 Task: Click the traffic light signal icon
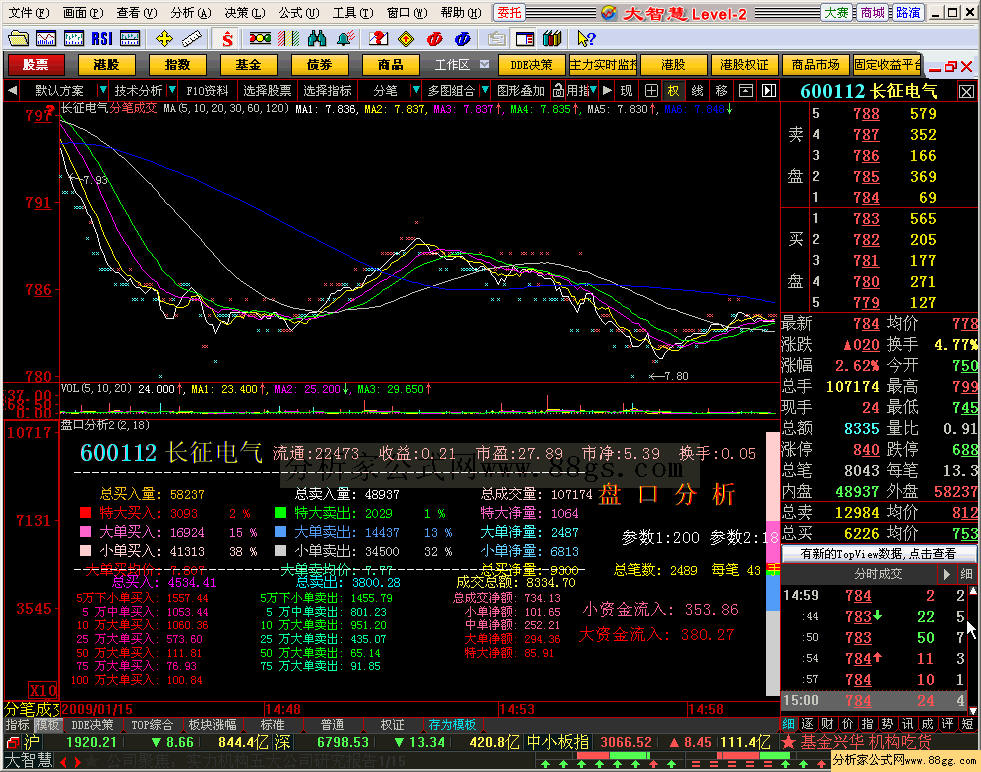[260, 39]
